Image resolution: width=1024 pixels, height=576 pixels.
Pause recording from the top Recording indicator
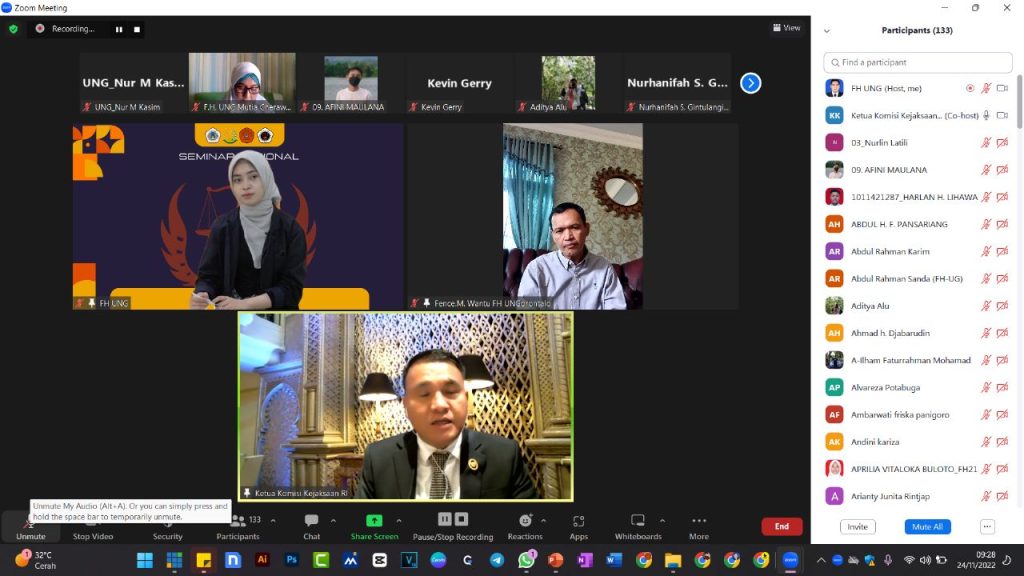[119, 29]
